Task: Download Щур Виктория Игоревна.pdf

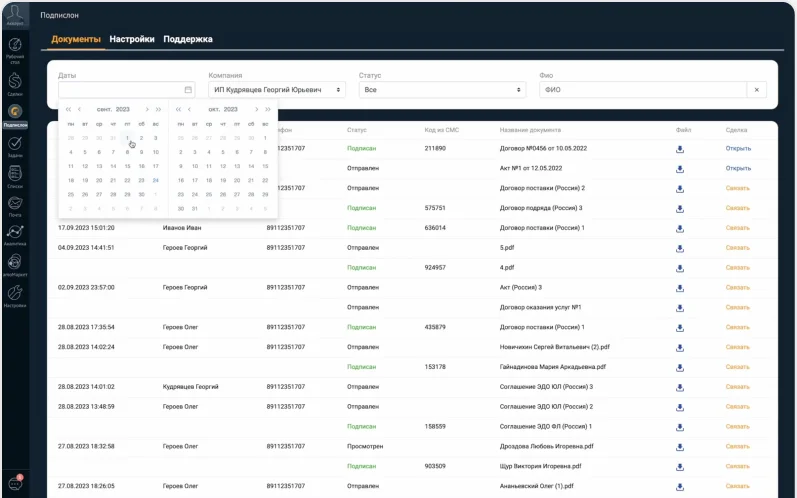Action: click(x=680, y=466)
